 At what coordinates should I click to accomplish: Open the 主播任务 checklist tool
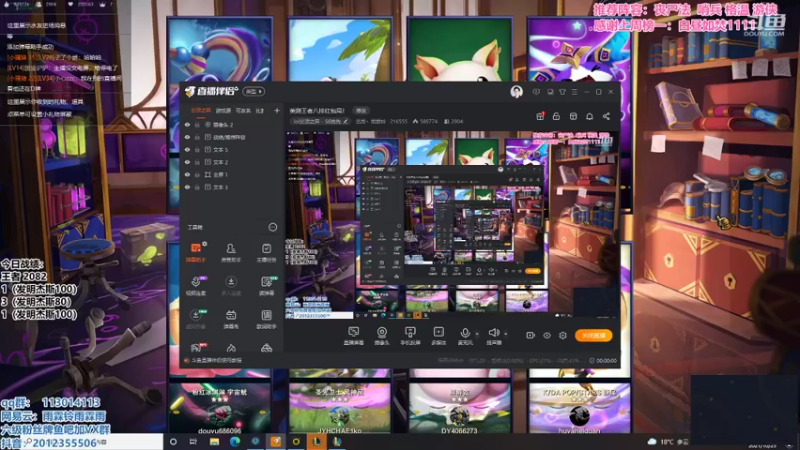point(266,253)
